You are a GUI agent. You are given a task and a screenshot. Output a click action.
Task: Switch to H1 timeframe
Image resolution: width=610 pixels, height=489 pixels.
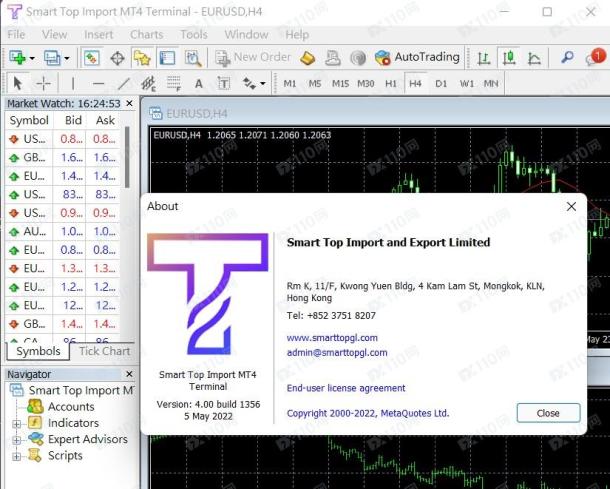(x=391, y=84)
